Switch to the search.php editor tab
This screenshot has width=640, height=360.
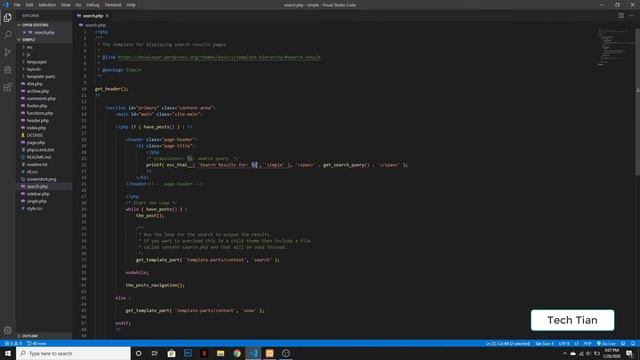coord(93,16)
